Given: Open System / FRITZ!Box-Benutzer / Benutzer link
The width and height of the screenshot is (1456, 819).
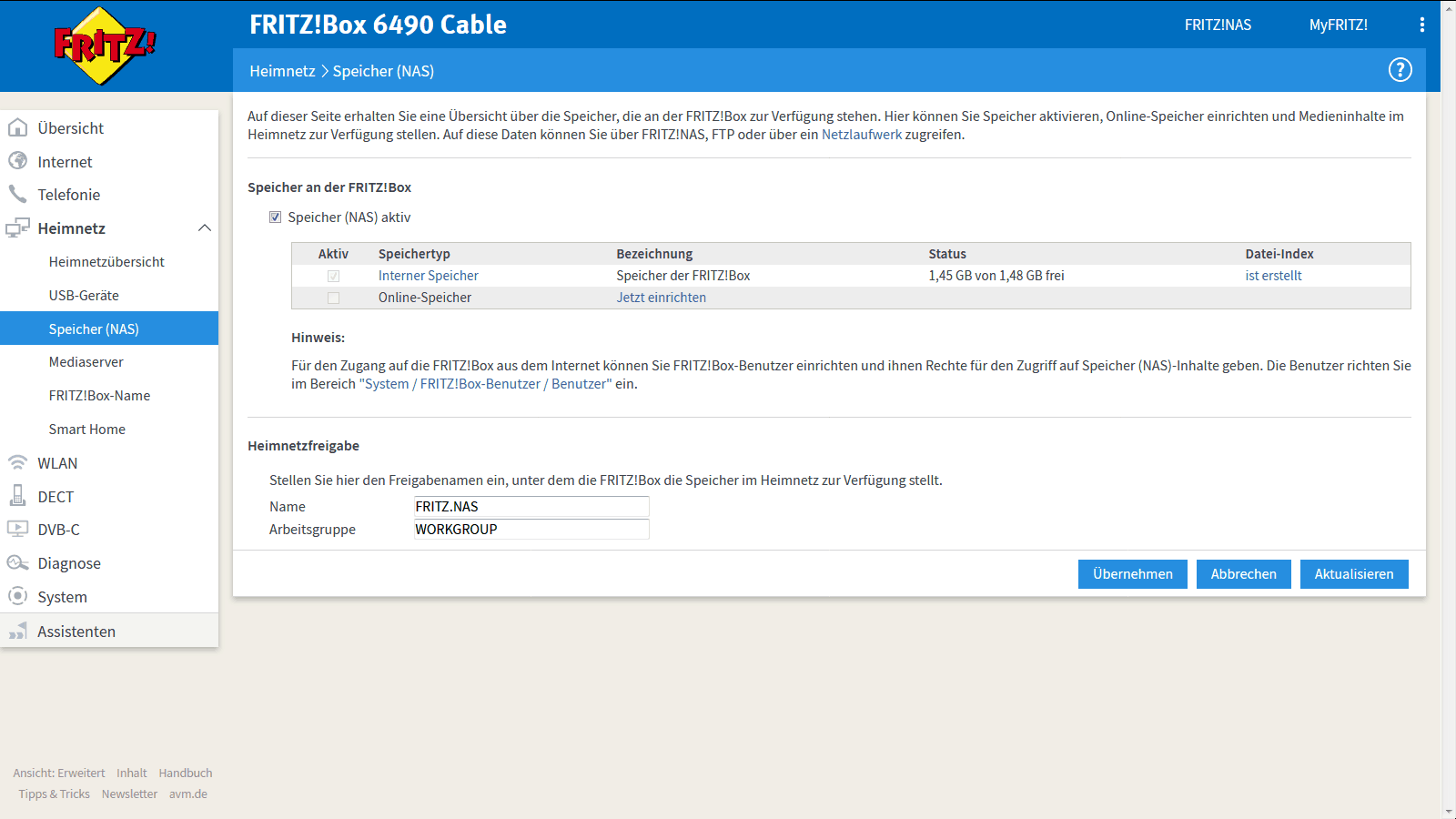Looking at the screenshot, I should 486,384.
